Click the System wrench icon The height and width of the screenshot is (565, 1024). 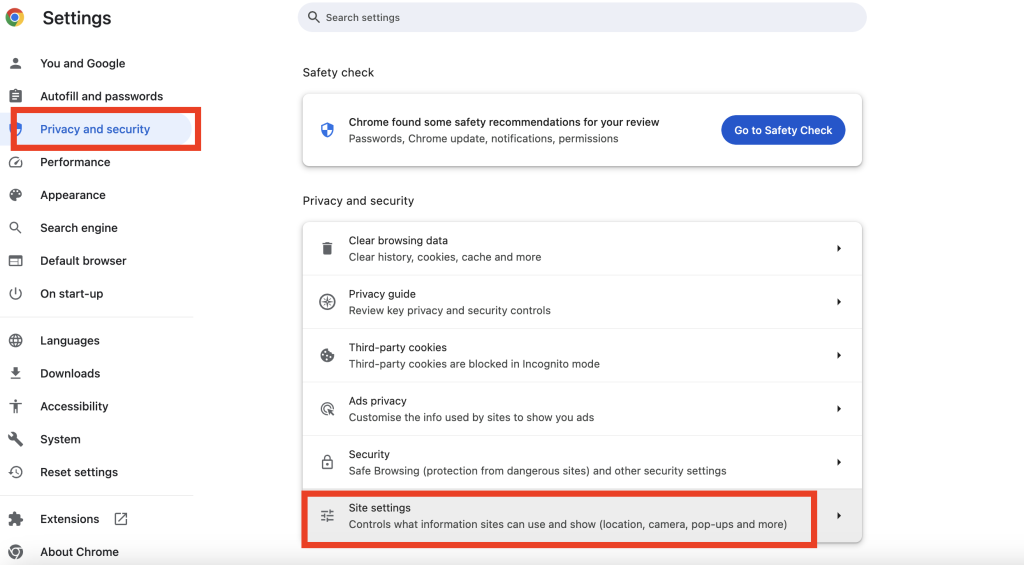16,439
